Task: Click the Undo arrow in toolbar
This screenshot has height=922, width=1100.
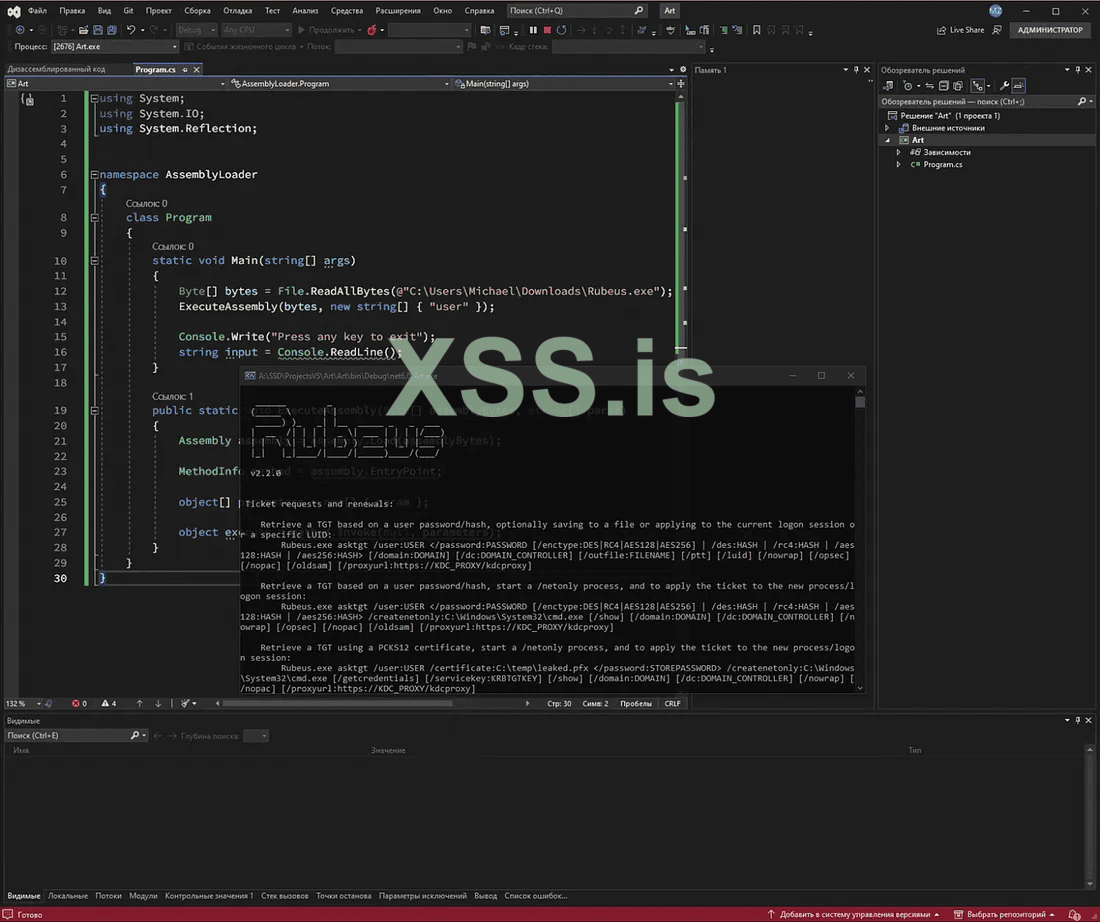Action: coord(131,30)
